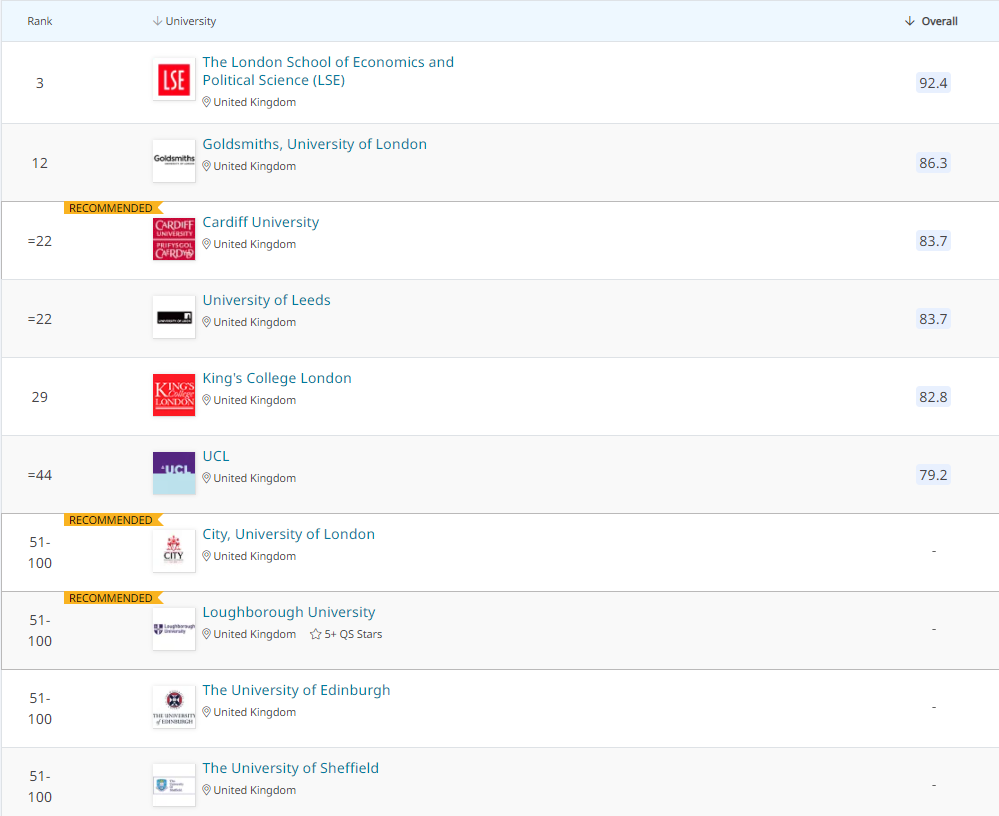Click the location pin under Cardiff University
999x816 pixels.
point(206,244)
